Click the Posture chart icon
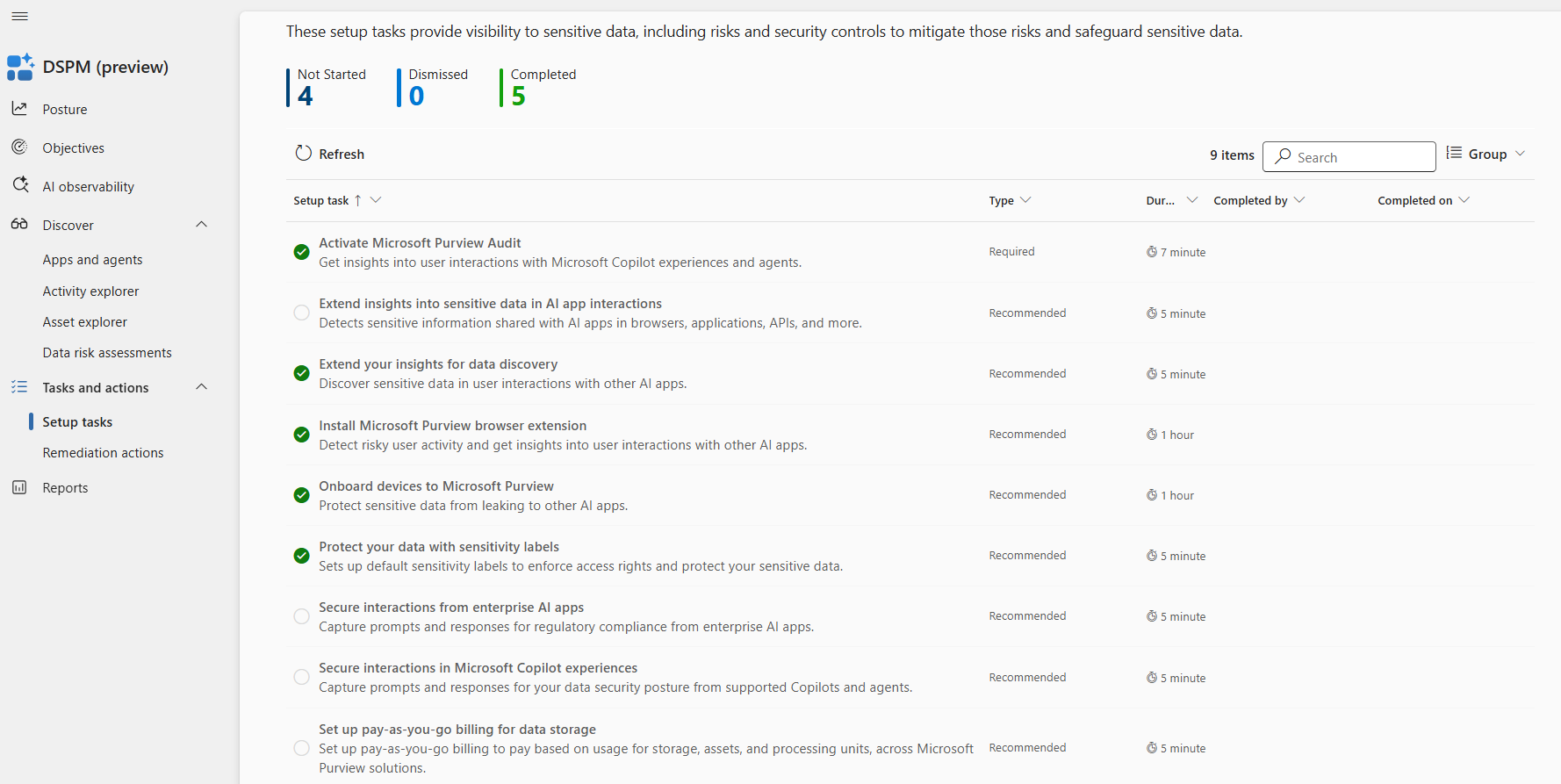Screen dimensions: 1561x784 pos(19,109)
